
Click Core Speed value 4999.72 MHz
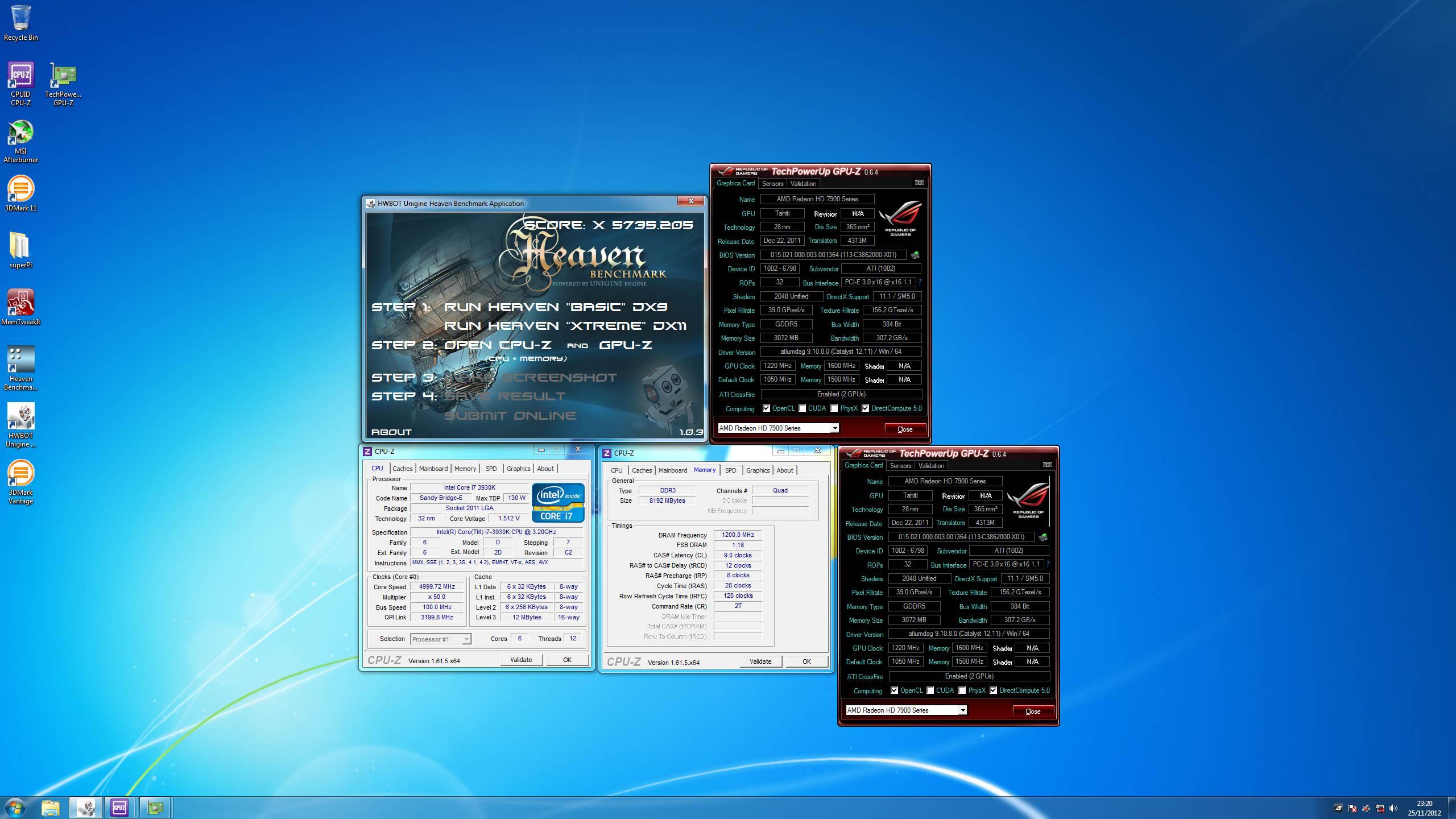(437, 586)
